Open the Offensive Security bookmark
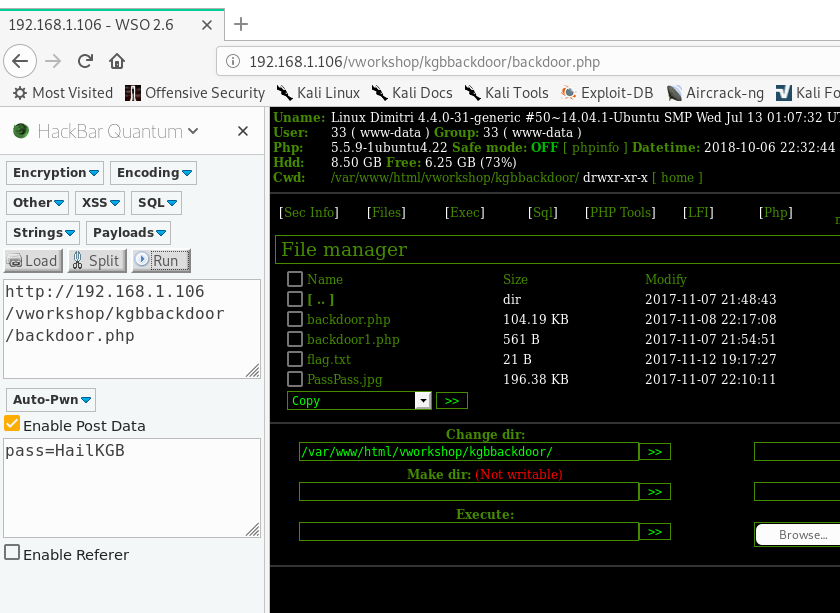The width and height of the screenshot is (840, 613). [x=195, y=93]
